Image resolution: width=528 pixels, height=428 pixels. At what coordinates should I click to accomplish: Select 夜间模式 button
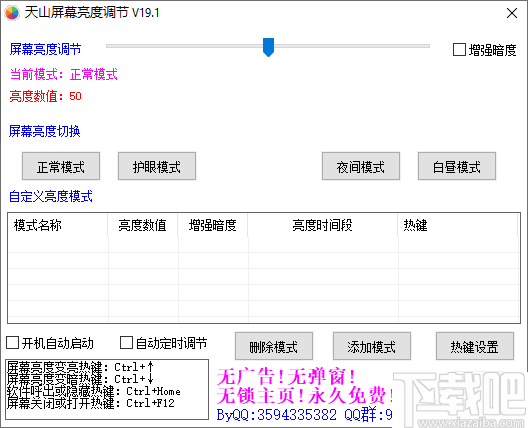(x=361, y=166)
